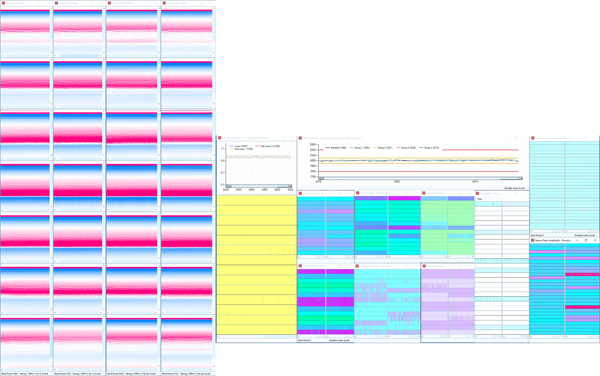This screenshot has height=376, width=600.
Task: Toggle the Manifold series in the pressure legend
Action: (x=336, y=148)
